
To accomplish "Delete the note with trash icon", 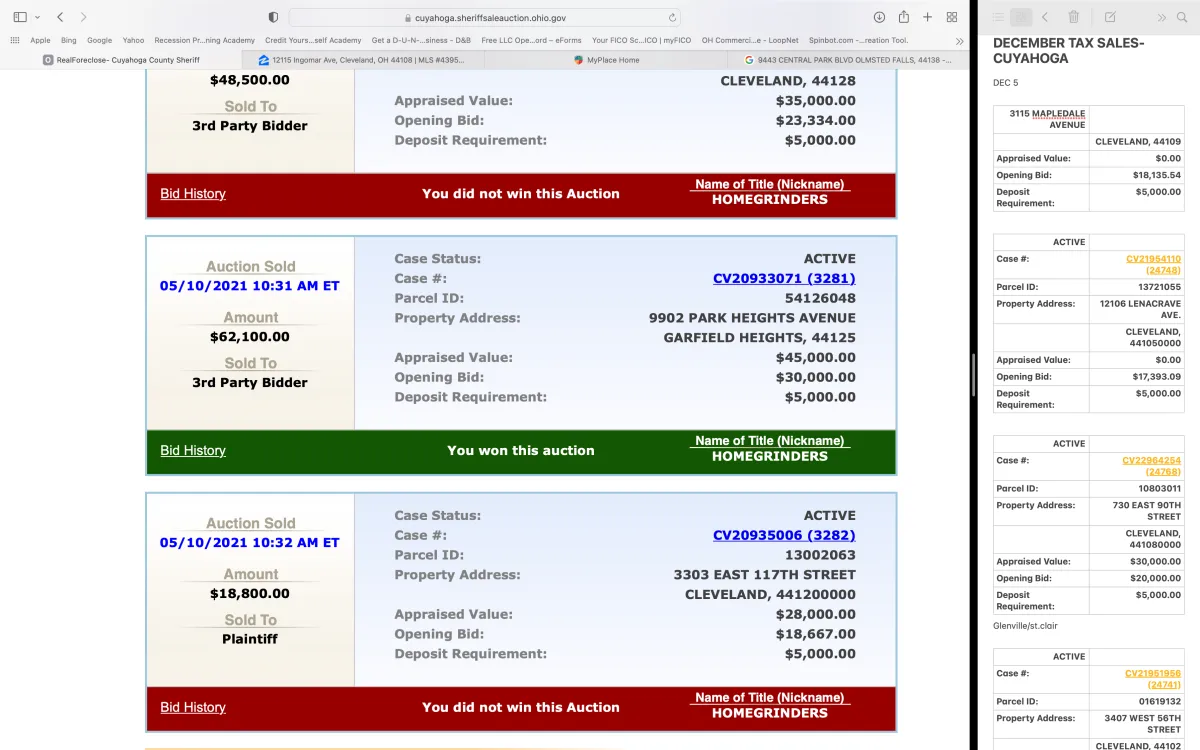I will 1074,17.
